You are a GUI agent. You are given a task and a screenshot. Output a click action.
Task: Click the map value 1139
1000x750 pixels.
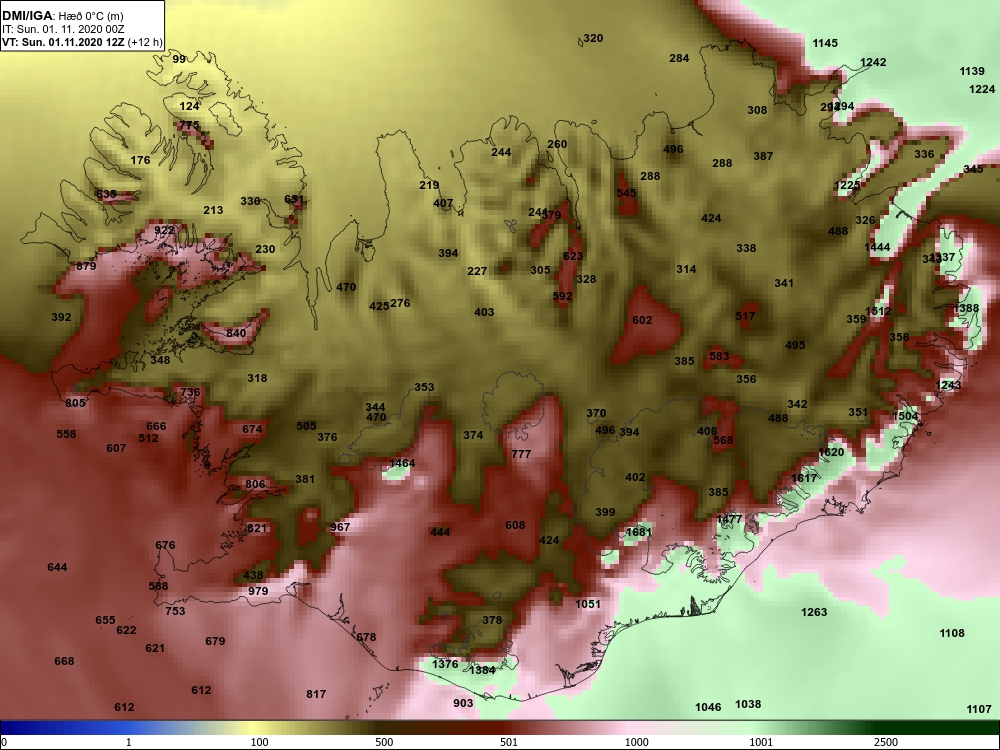(972, 71)
